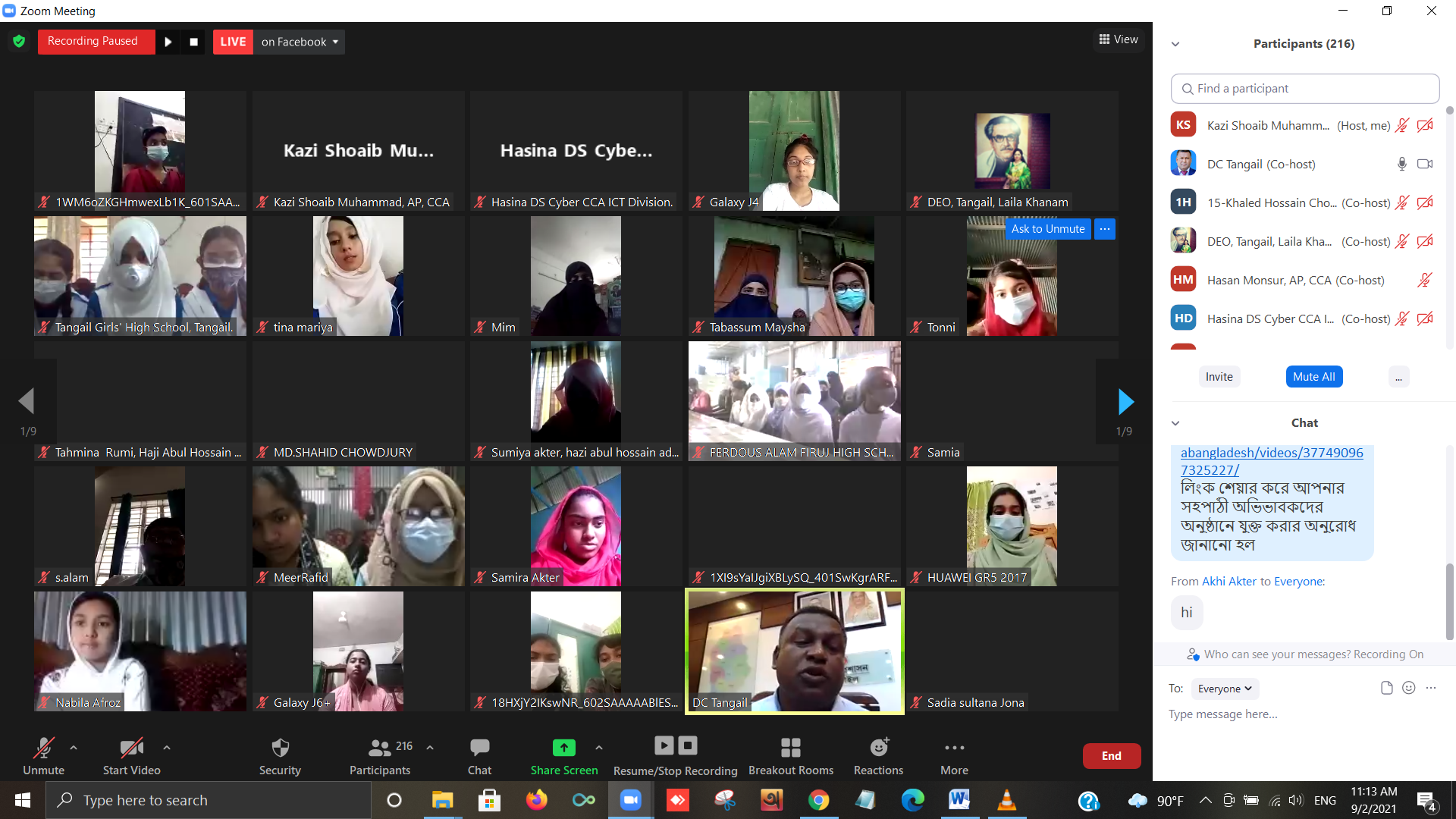
Task: Expand participants options arrow in toolbar
Action: point(430,748)
